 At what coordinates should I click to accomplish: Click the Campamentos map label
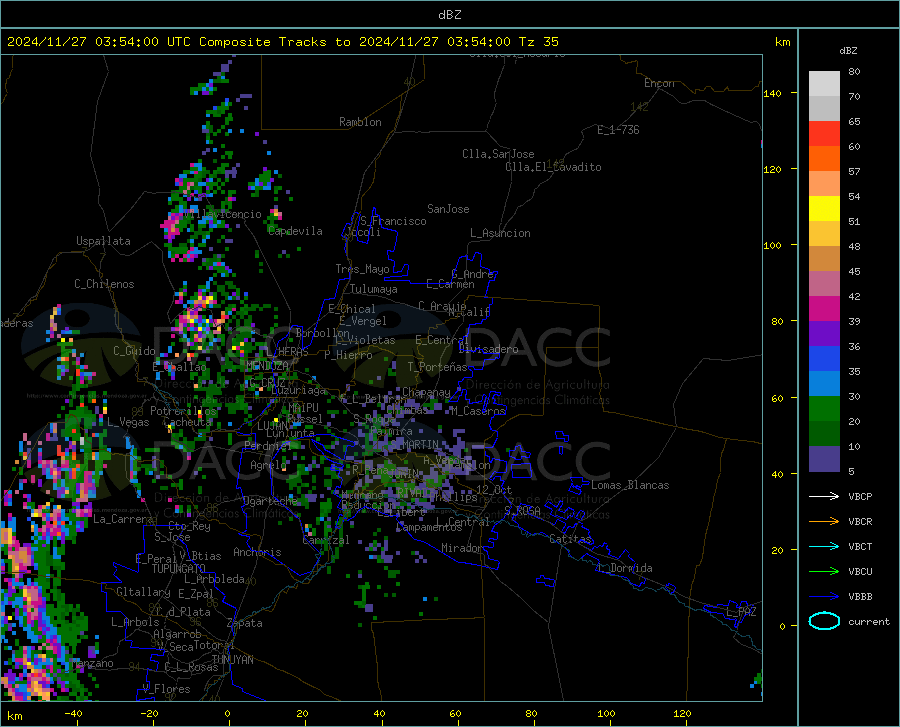[x=429, y=527]
